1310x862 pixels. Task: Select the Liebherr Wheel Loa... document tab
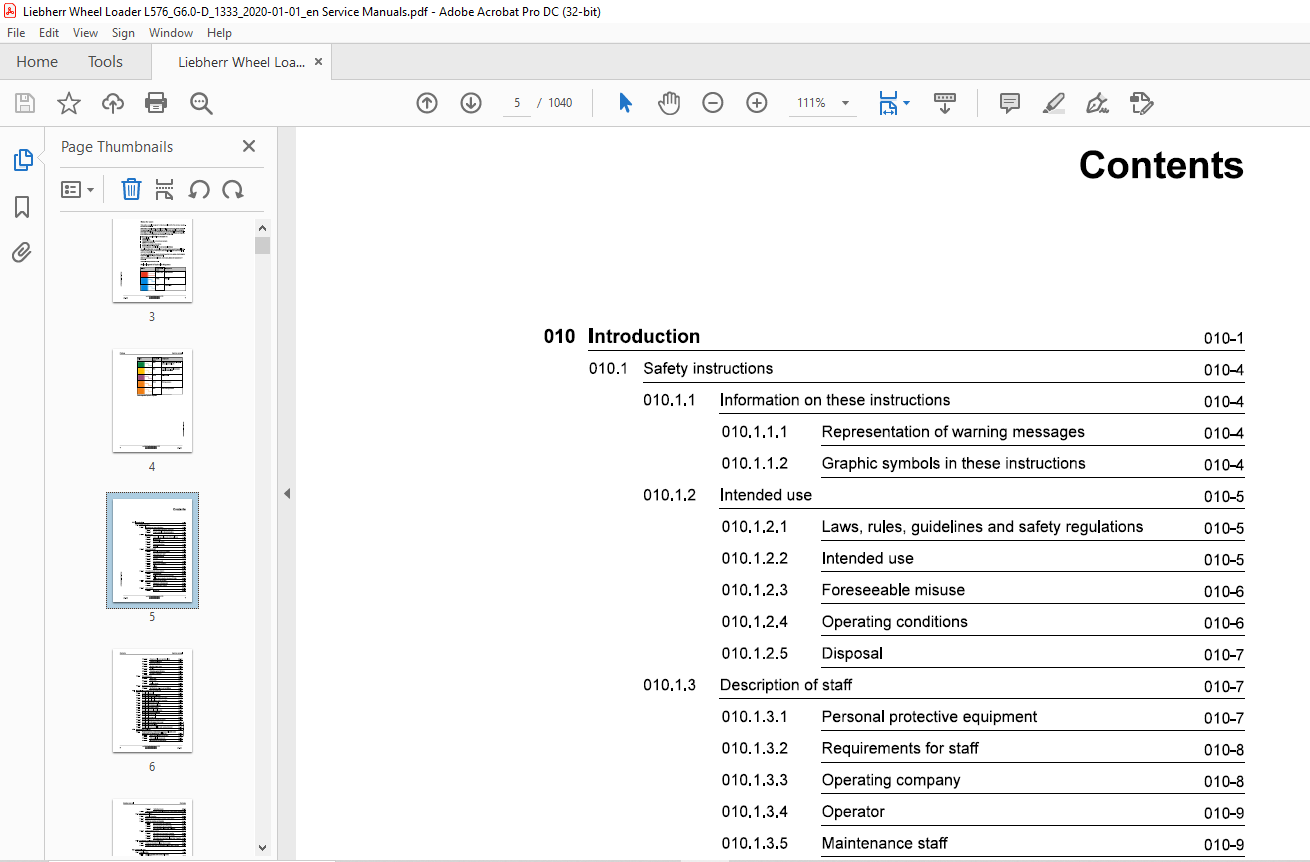[x=241, y=62]
